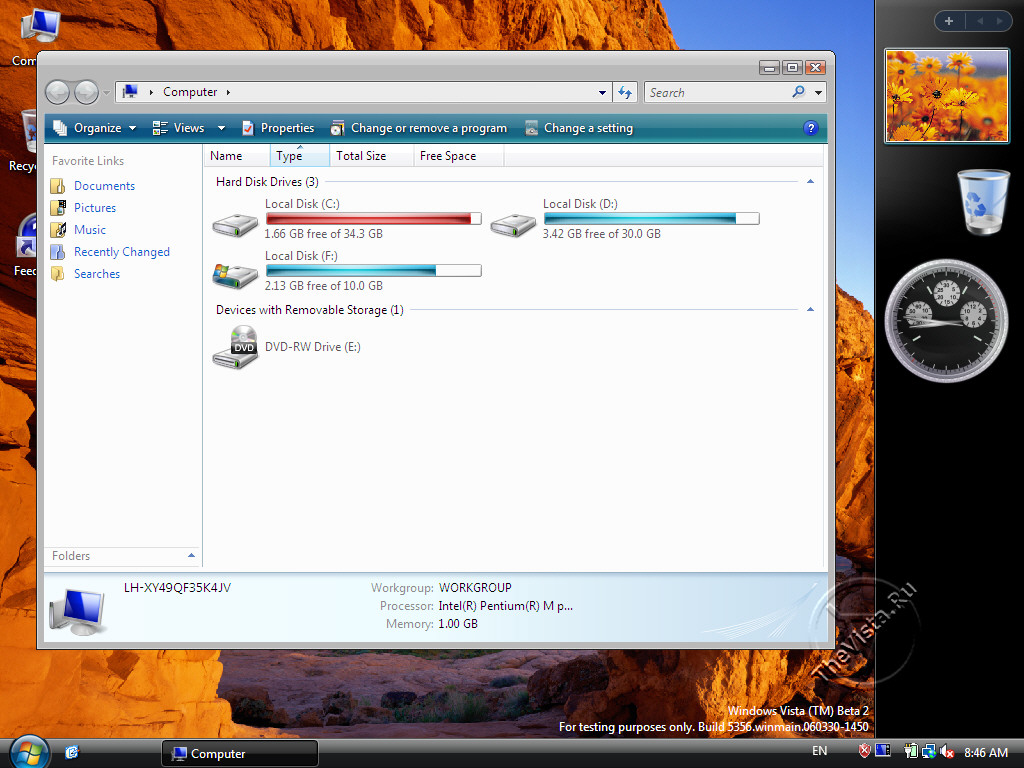Sort by the Free Space column header
The image size is (1024, 768).
click(x=448, y=156)
